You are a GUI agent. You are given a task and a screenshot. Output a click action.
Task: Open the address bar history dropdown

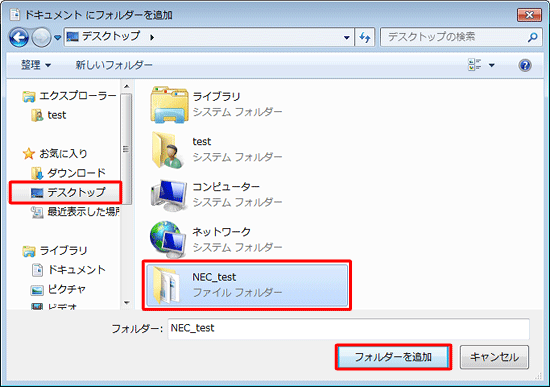click(347, 37)
